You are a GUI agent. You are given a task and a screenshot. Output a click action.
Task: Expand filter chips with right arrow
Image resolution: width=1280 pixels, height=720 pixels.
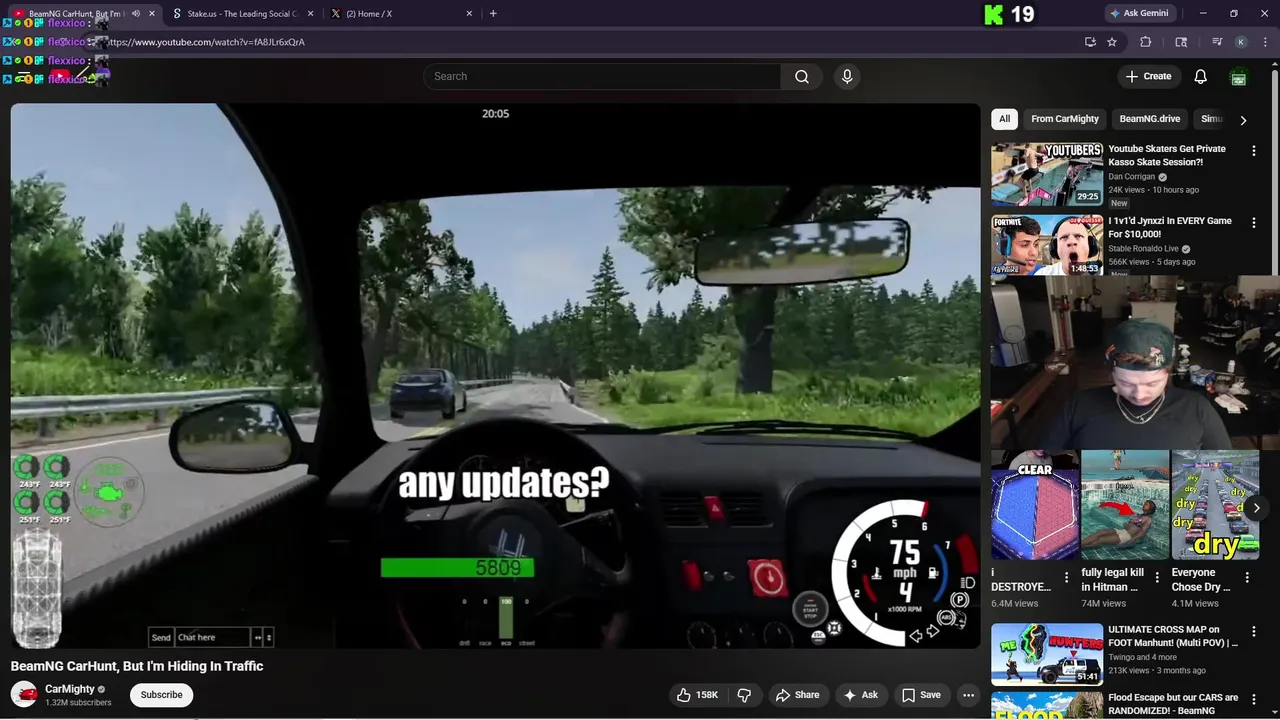coord(1243,120)
